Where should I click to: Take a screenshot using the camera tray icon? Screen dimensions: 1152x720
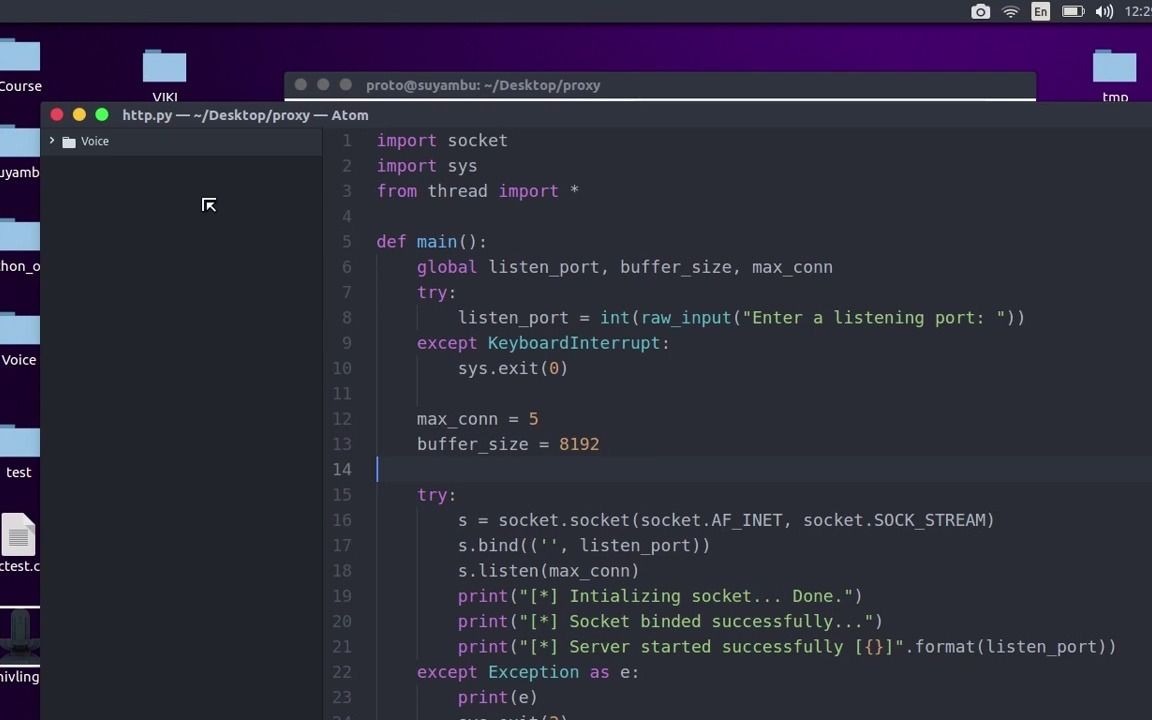[980, 11]
